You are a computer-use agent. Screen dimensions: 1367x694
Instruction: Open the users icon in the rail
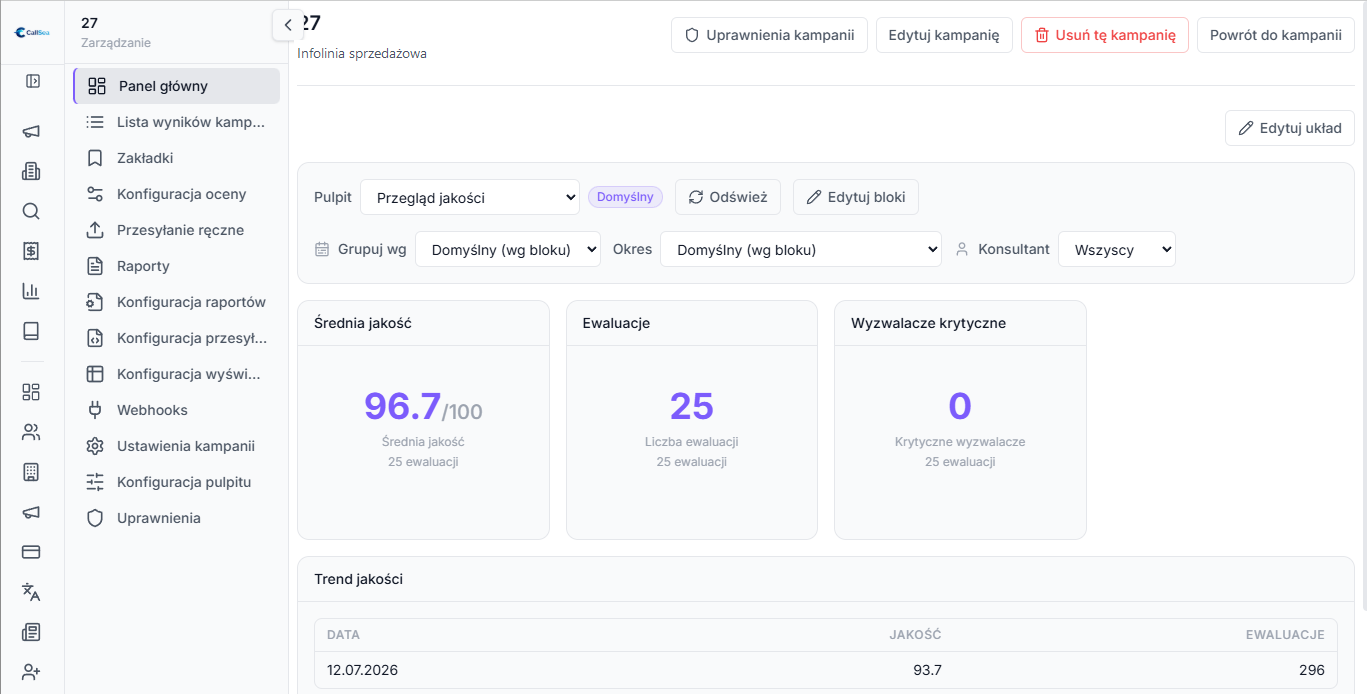(31, 432)
